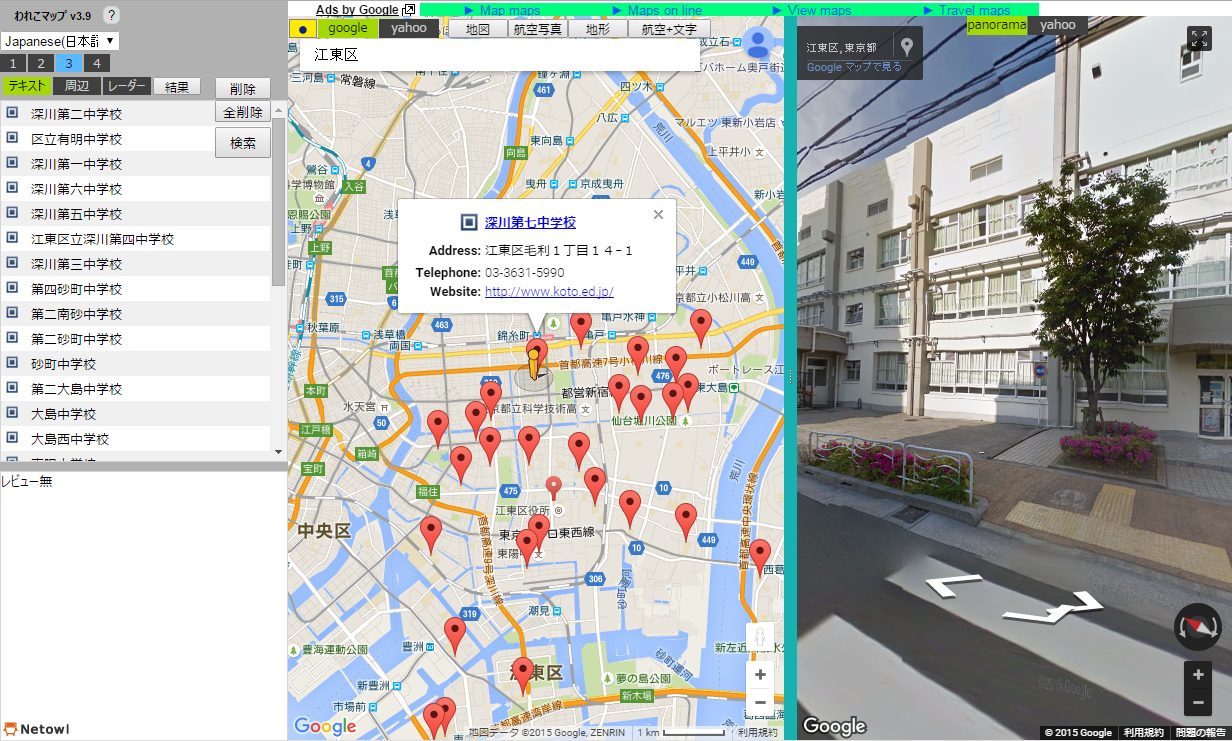The width and height of the screenshot is (1232, 741).
Task: Select the テキスト tab
Action: [x=26, y=86]
